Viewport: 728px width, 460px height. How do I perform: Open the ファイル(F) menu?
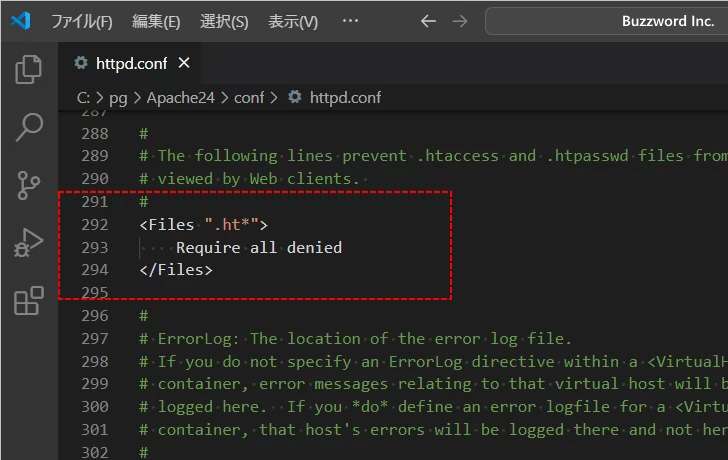click(x=82, y=21)
